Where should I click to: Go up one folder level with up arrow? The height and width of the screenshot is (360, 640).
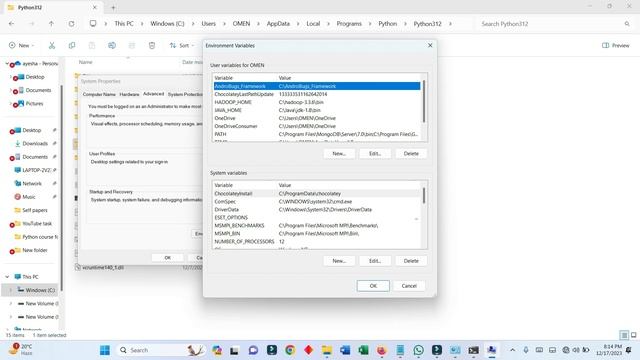pyautogui.click(x=51, y=24)
